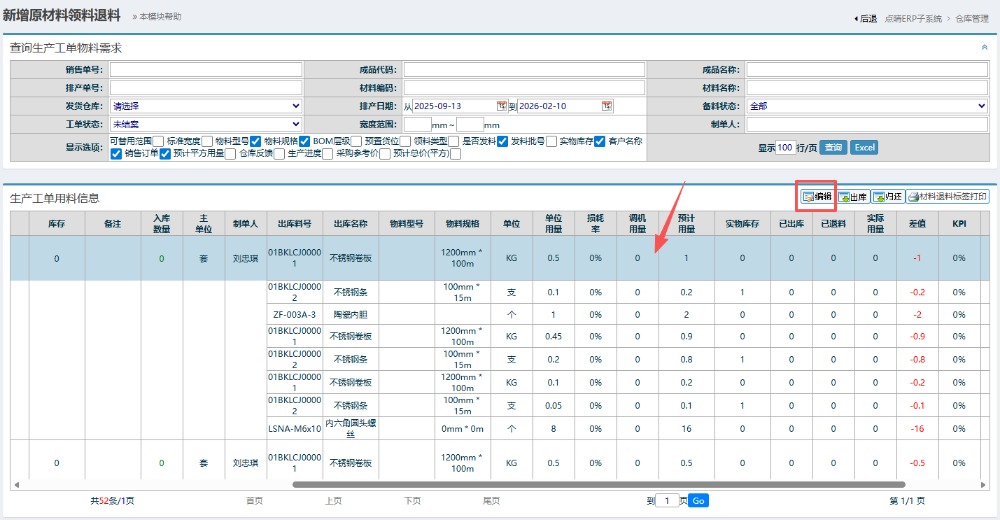Click the 销售单号 input field
Viewport: 1000px width, 520px height.
206,70
